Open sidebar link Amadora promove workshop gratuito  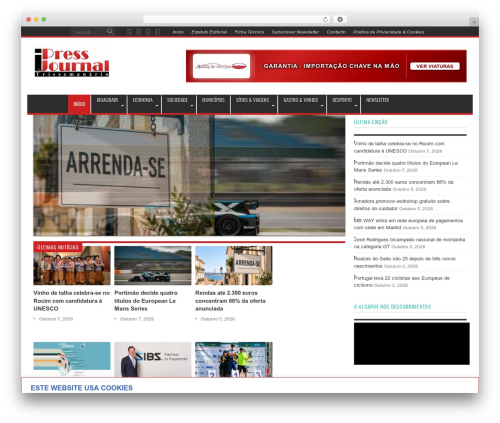point(402,205)
